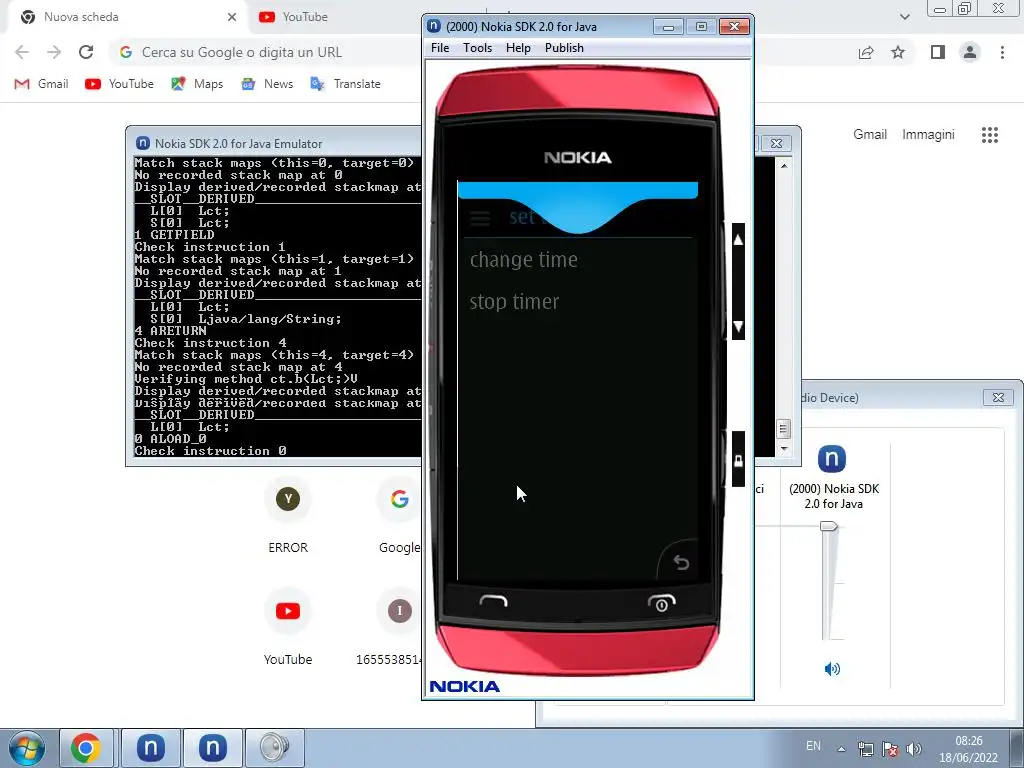Click the network tray icon
This screenshot has width=1024, height=768.
pyautogui.click(x=865, y=749)
